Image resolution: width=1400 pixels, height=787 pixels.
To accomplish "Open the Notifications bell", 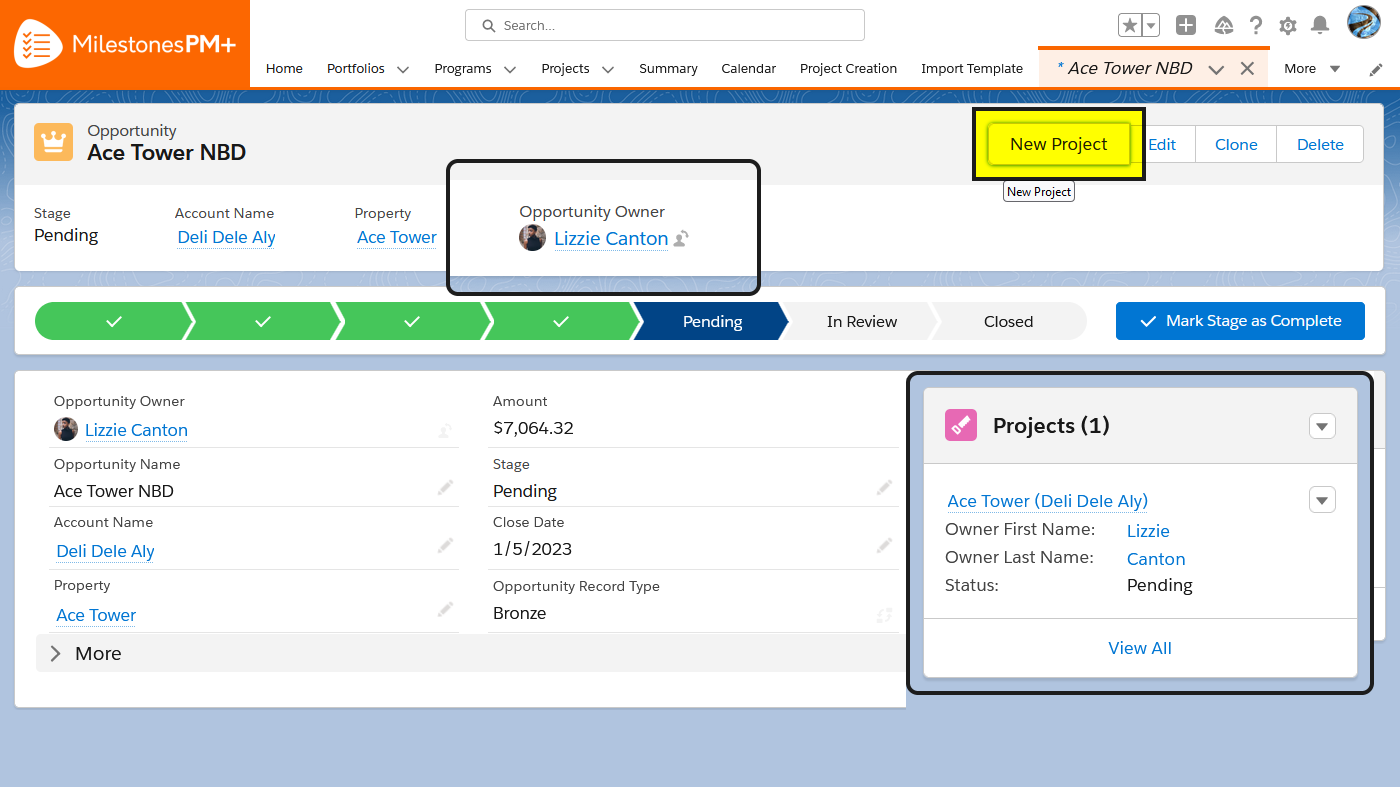I will (x=1320, y=26).
